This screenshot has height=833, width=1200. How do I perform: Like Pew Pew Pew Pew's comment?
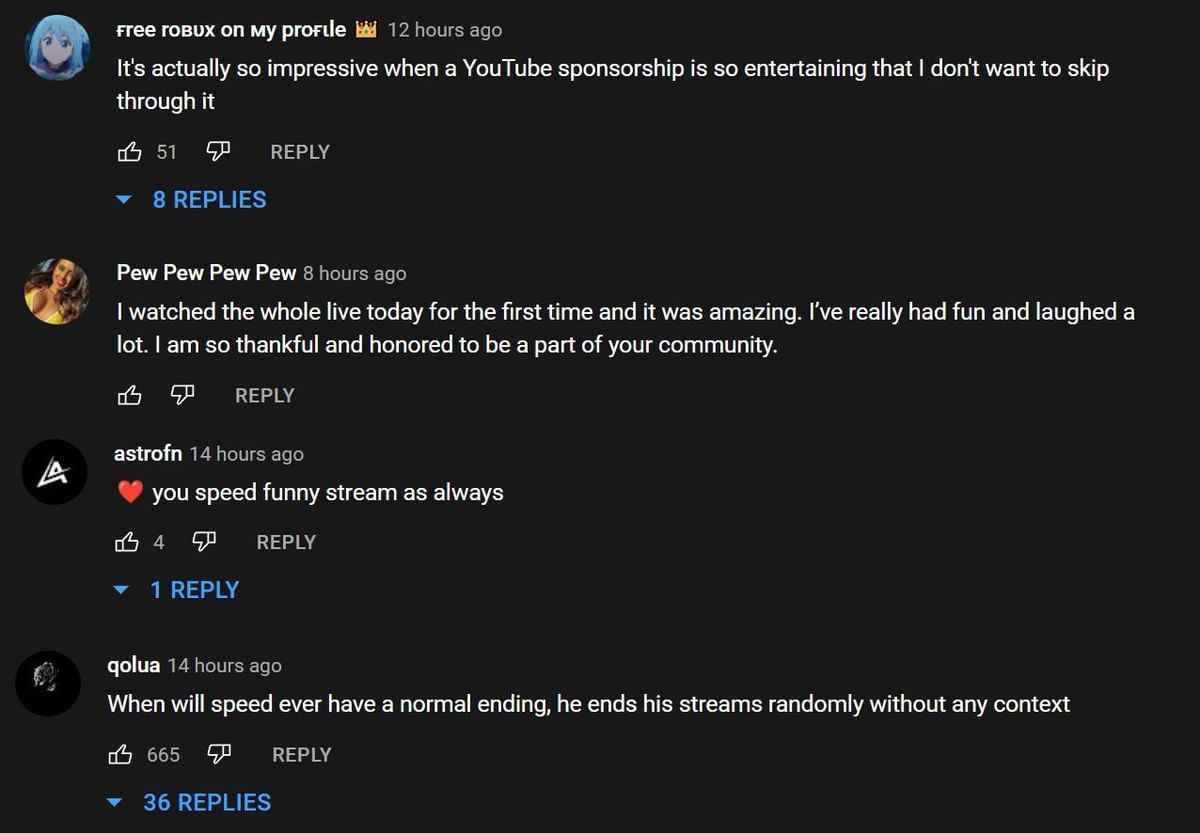130,395
